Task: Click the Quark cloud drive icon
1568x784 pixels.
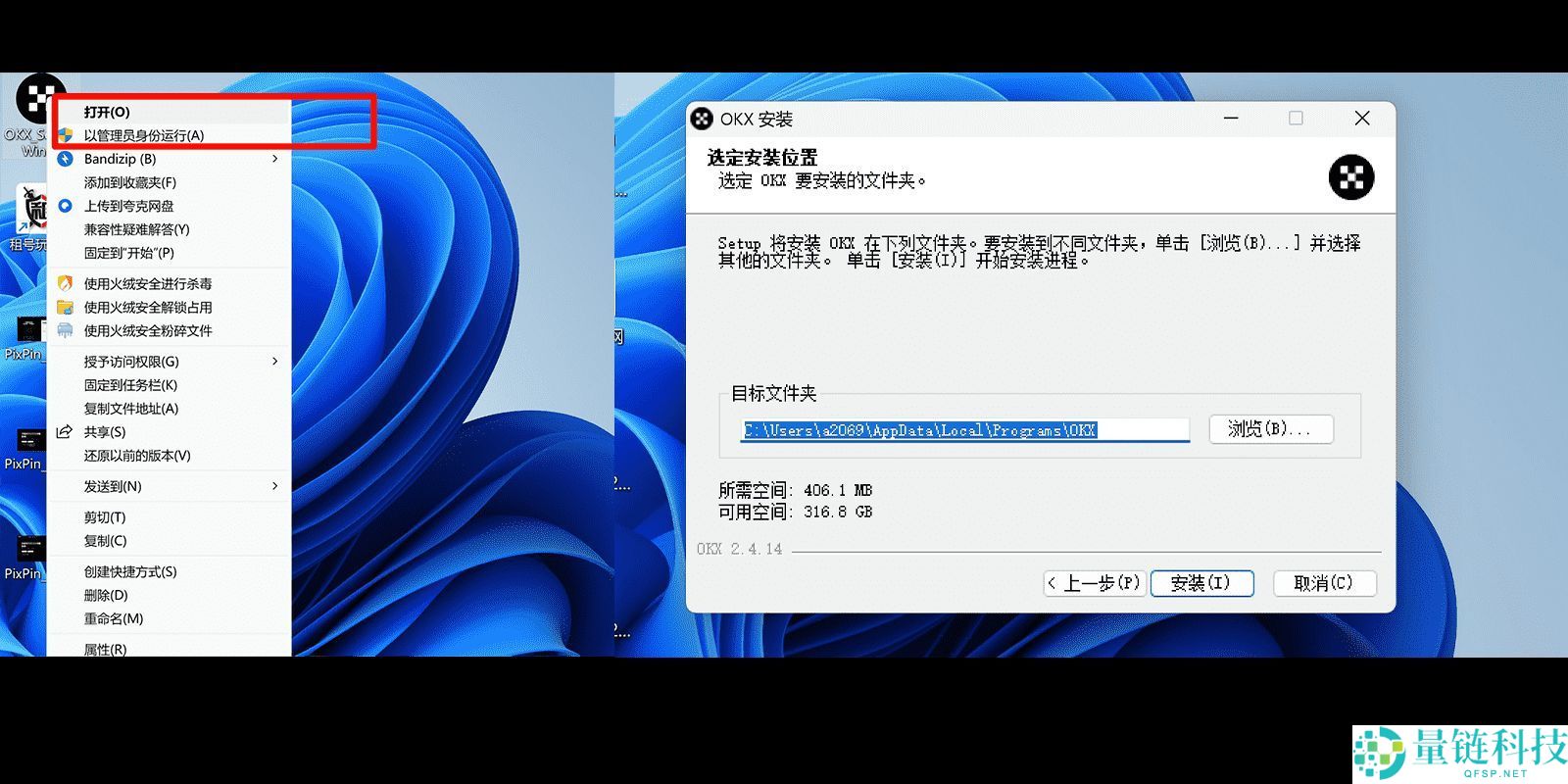Action: 65,206
